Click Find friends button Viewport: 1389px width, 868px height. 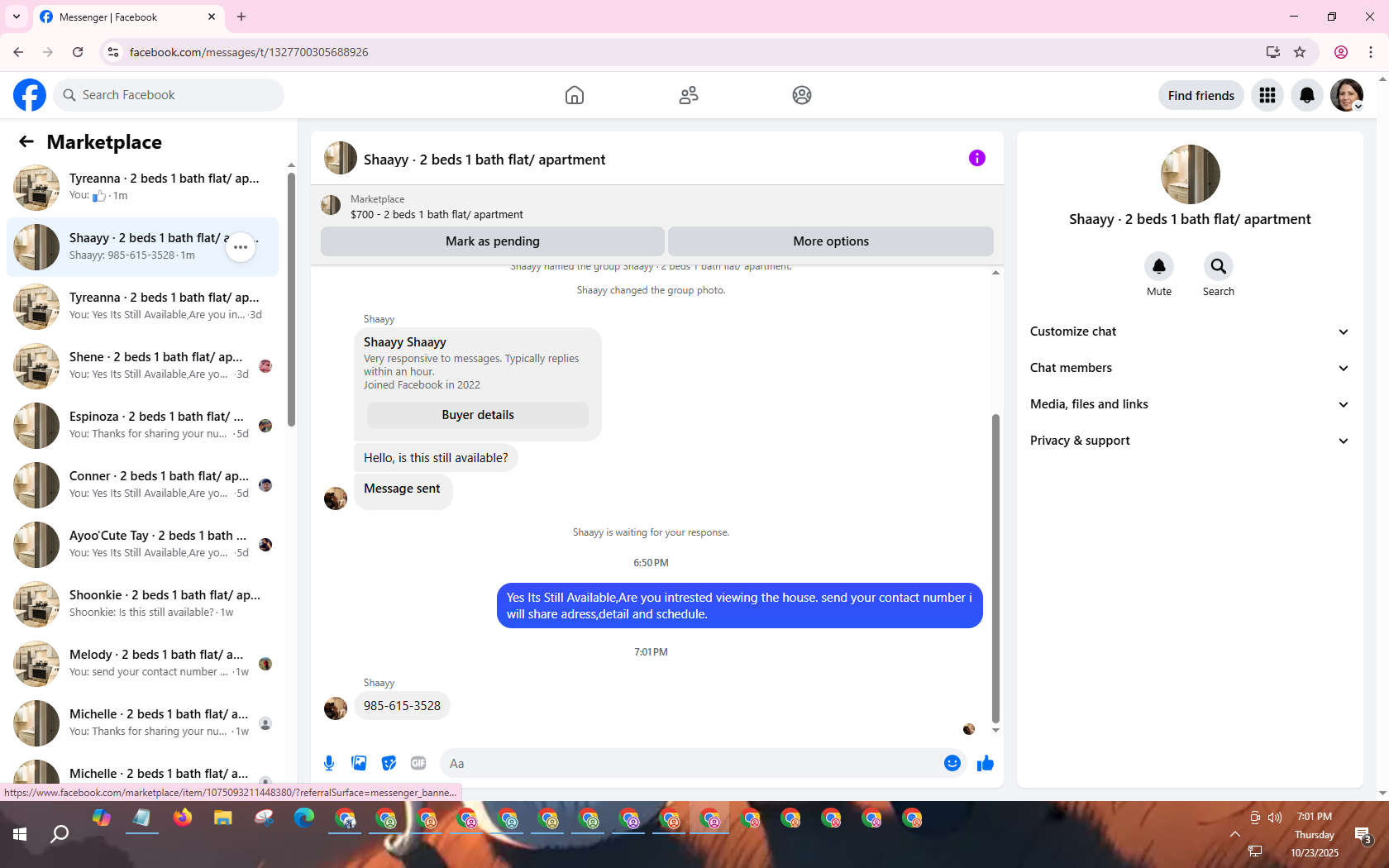click(x=1201, y=95)
